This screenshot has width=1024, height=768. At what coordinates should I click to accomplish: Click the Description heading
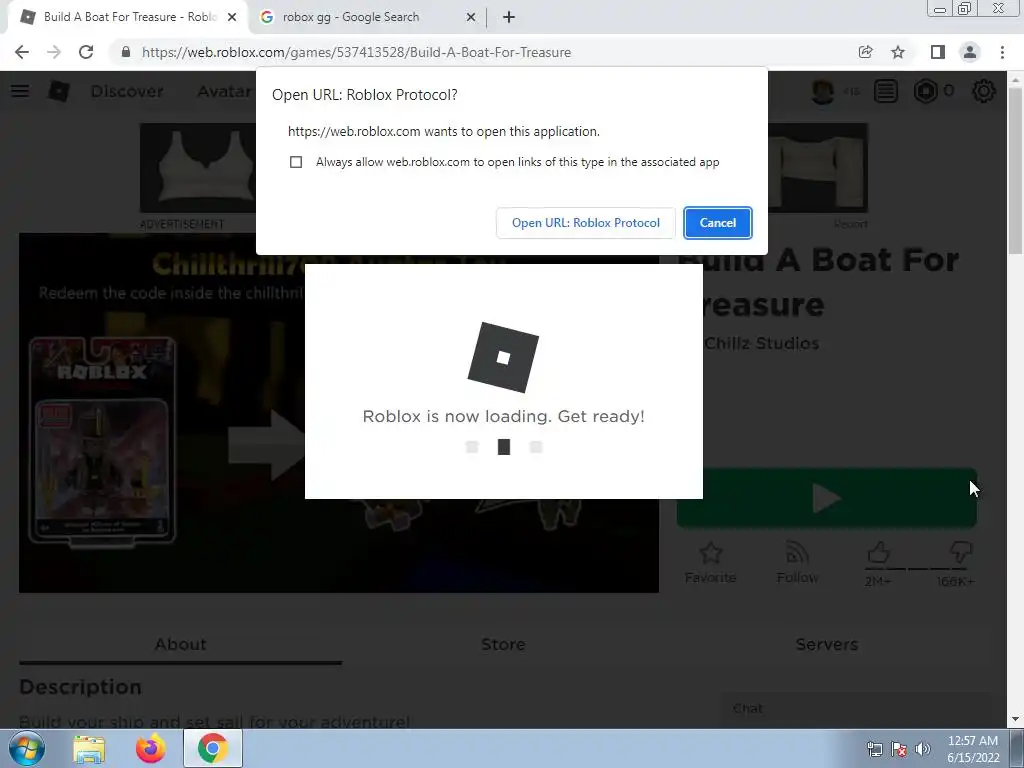(80, 687)
